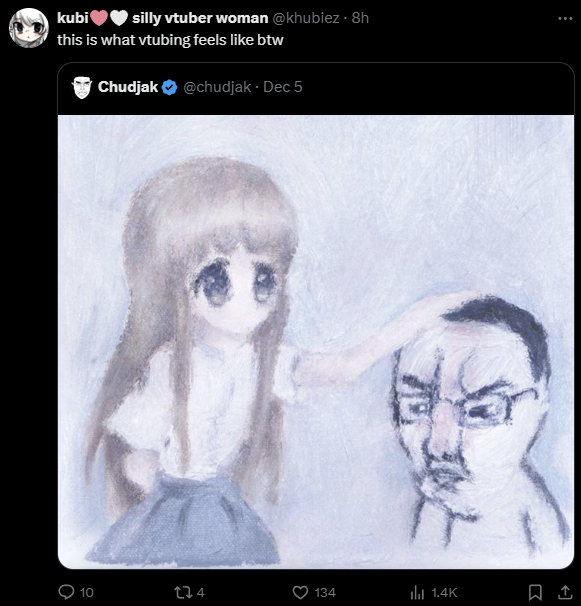Screen dimensions: 581x606
Task: View the 1.4K analytics bar-chart icon
Action: click(x=417, y=592)
